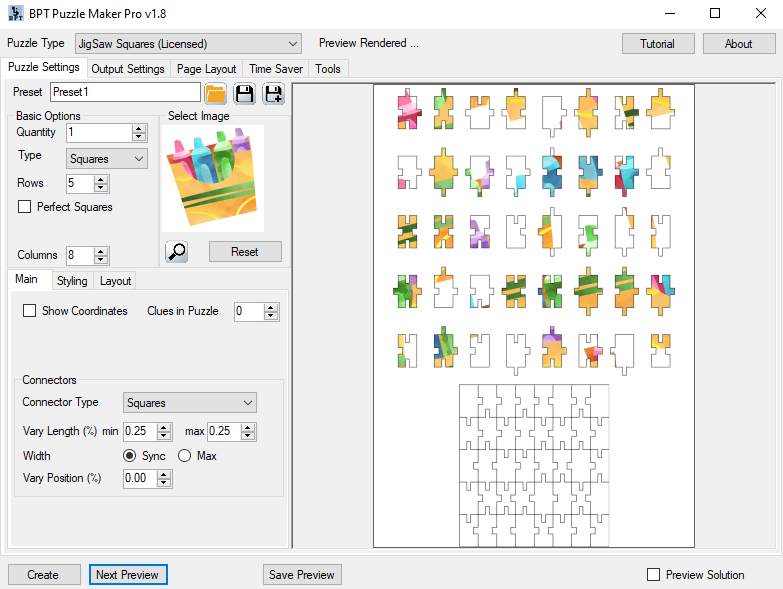Click the magnifying glass image preview icon
783x589 pixels.
click(177, 252)
